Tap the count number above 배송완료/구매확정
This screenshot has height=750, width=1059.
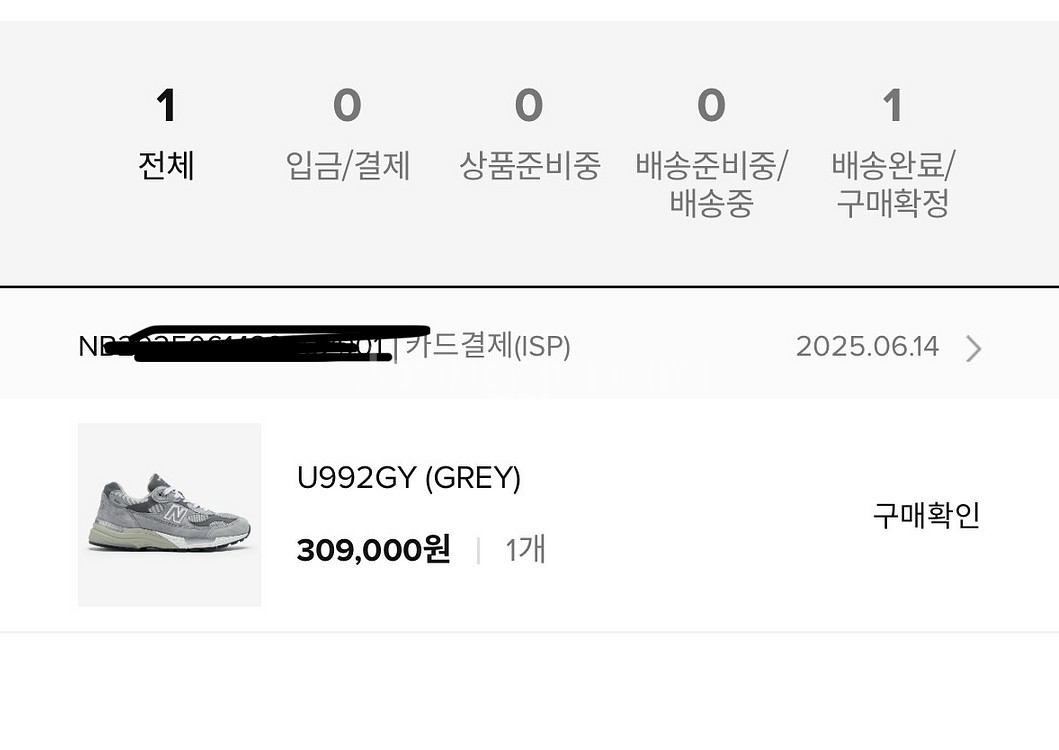point(893,106)
